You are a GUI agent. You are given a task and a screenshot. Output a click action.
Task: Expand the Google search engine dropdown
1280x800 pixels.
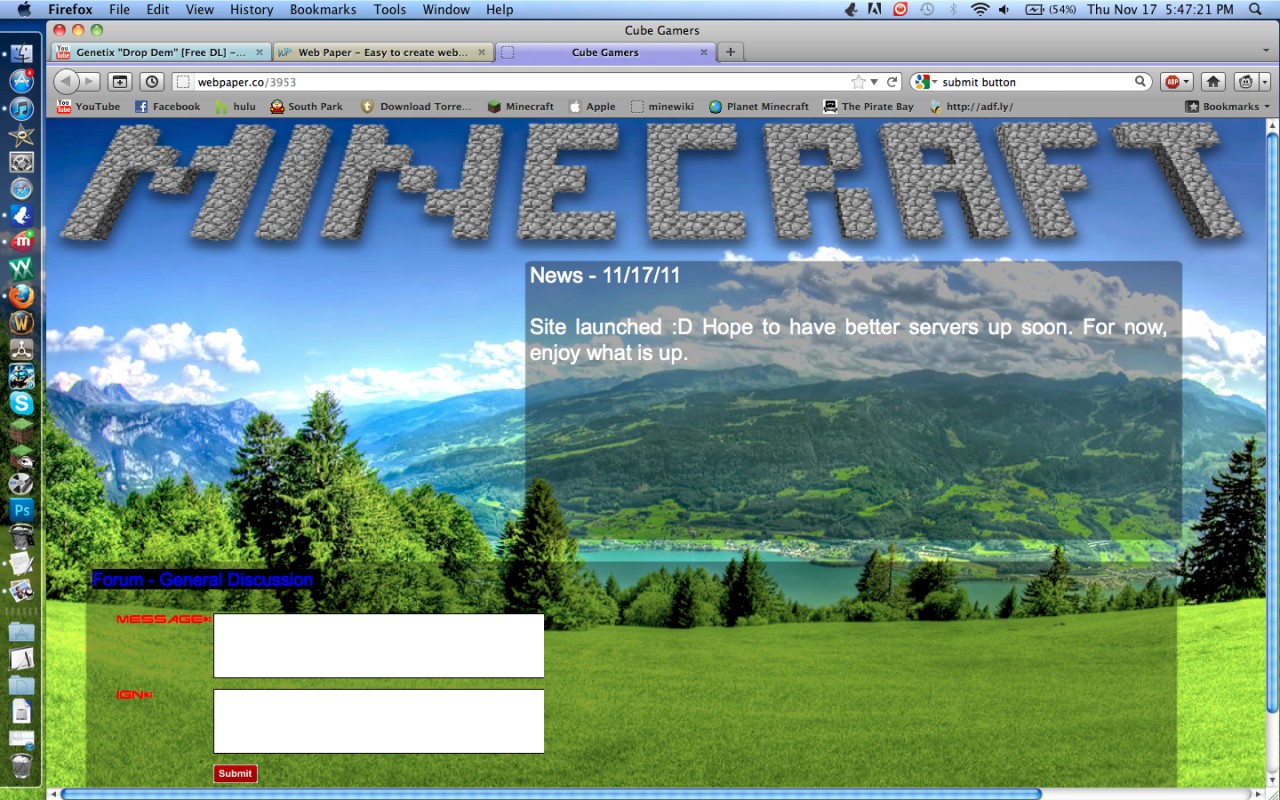935,81
